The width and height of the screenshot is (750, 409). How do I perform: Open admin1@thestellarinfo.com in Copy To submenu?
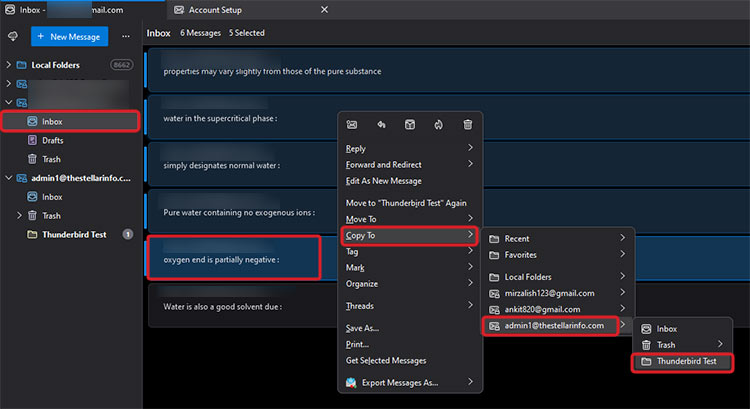tap(558, 326)
